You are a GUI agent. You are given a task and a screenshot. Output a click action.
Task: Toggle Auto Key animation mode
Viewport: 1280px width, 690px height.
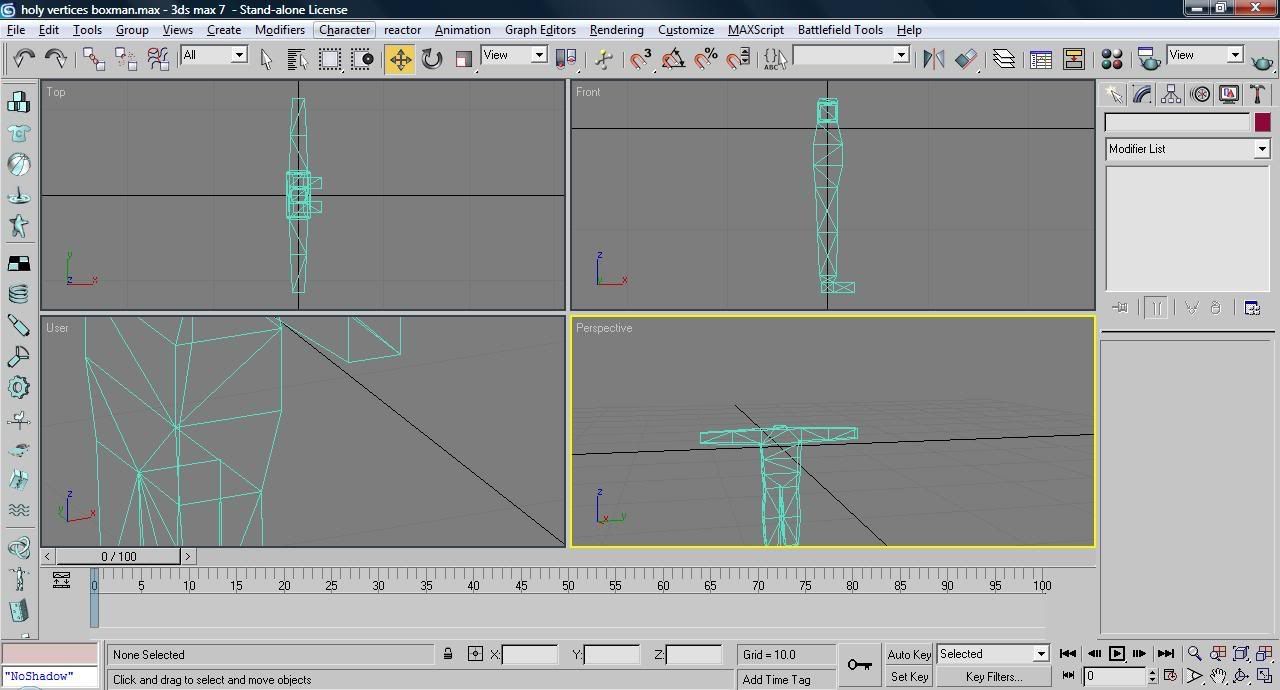click(908, 654)
